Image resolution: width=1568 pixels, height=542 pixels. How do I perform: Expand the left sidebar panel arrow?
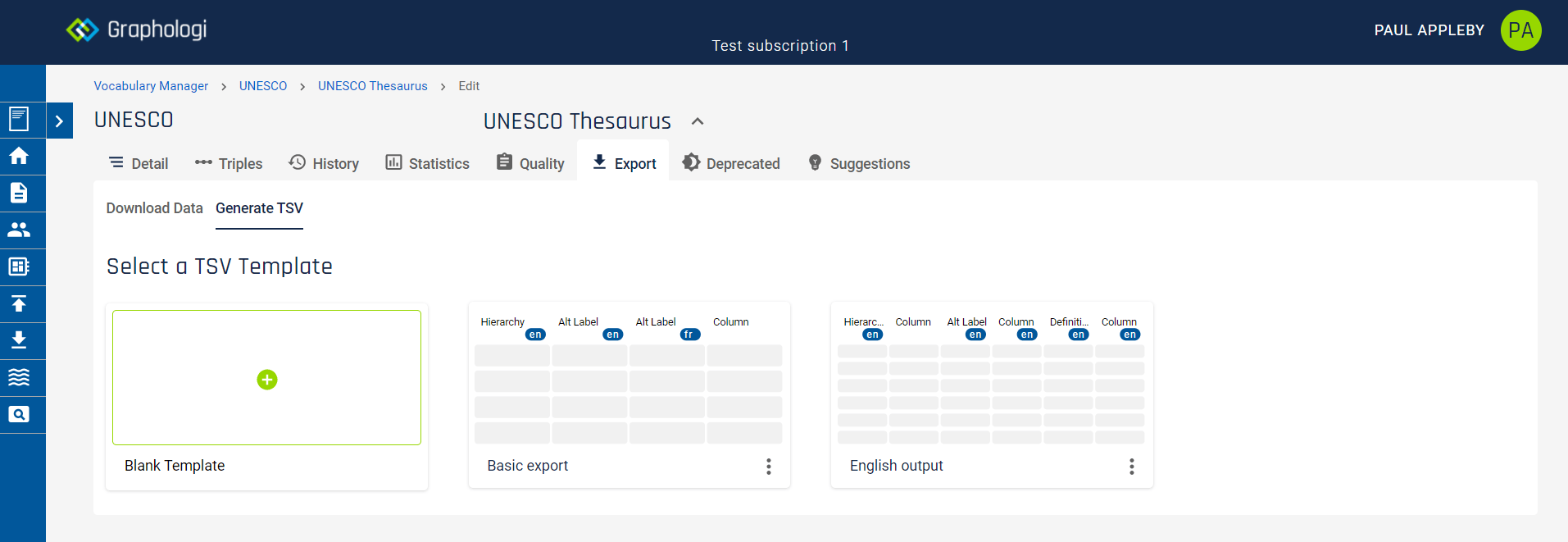click(59, 121)
